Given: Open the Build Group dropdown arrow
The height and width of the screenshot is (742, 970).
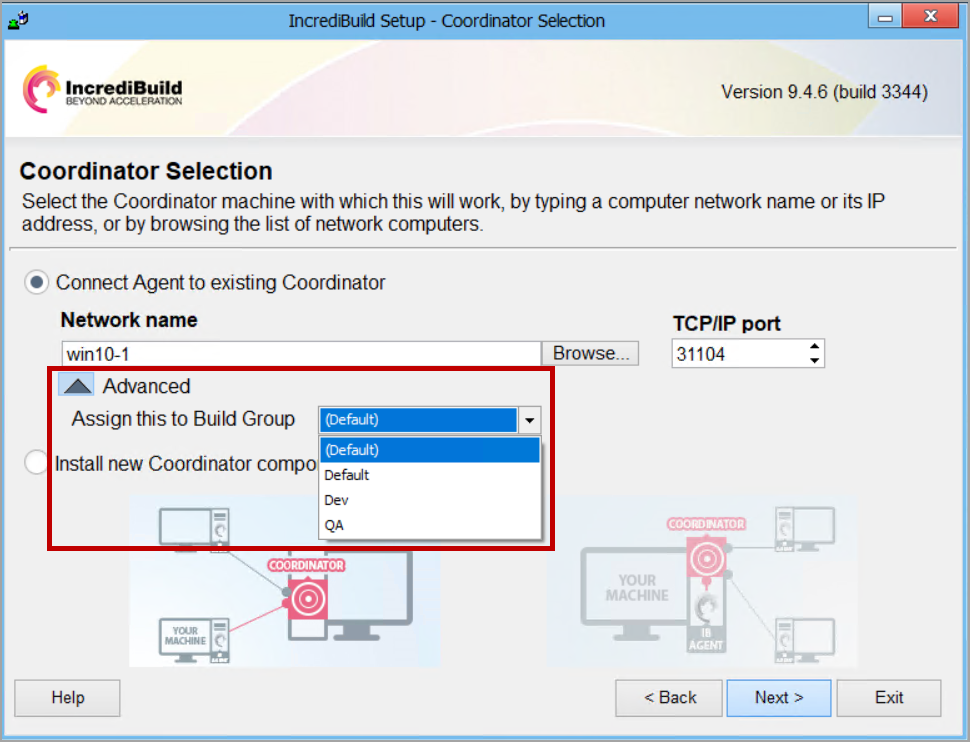Looking at the screenshot, I should pyautogui.click(x=530, y=420).
